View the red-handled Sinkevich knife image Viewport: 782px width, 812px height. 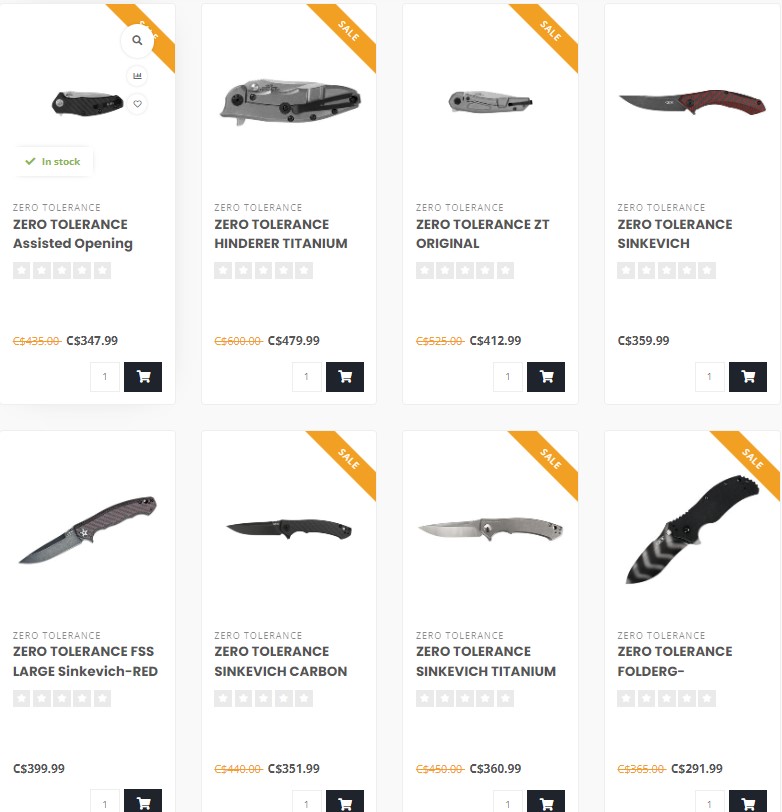[692, 103]
